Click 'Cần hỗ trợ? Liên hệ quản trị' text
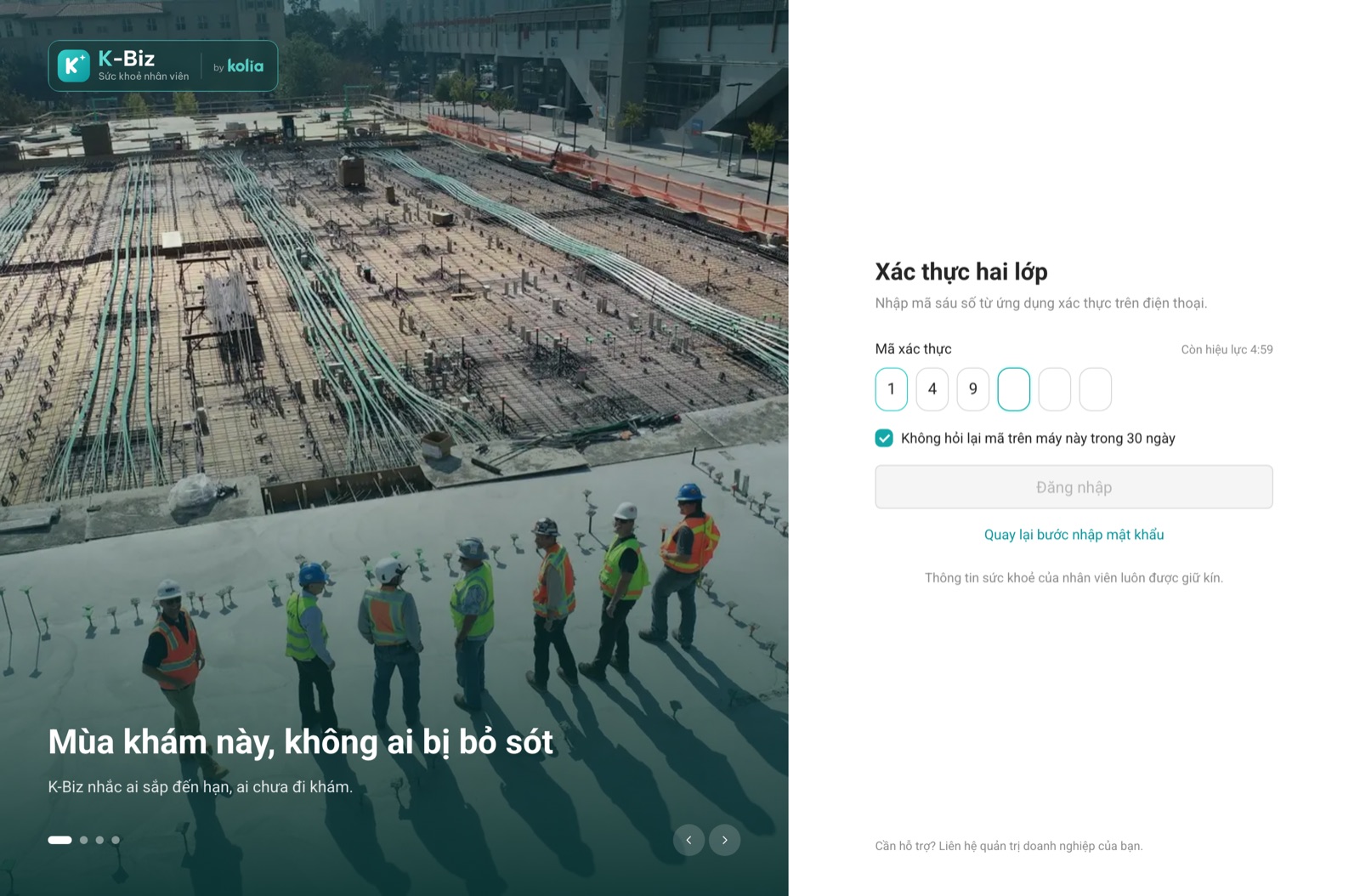1360x896 pixels. [1009, 846]
